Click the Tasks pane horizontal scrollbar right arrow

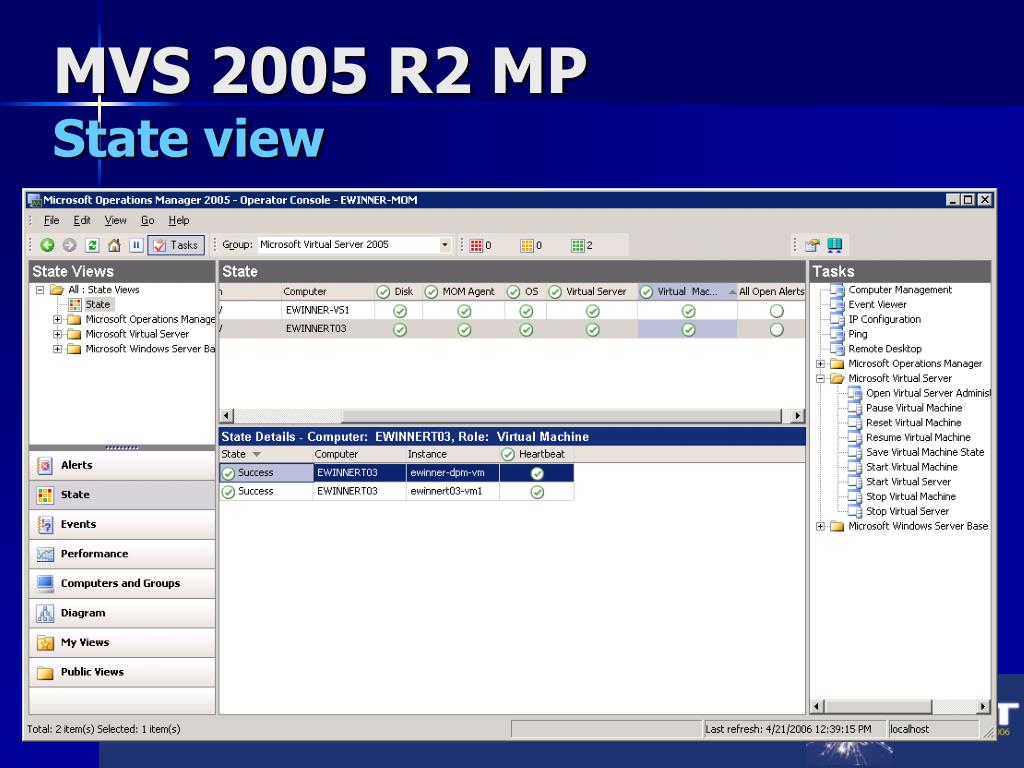click(x=983, y=706)
